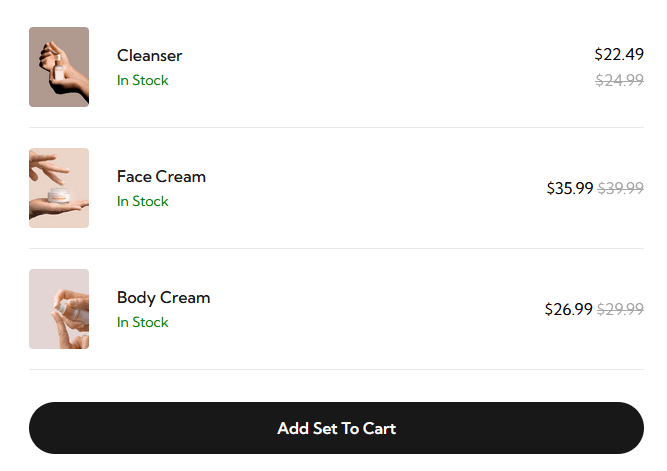The image size is (667, 471).
Task: Open the Body Cream product image
Action: tap(59, 309)
